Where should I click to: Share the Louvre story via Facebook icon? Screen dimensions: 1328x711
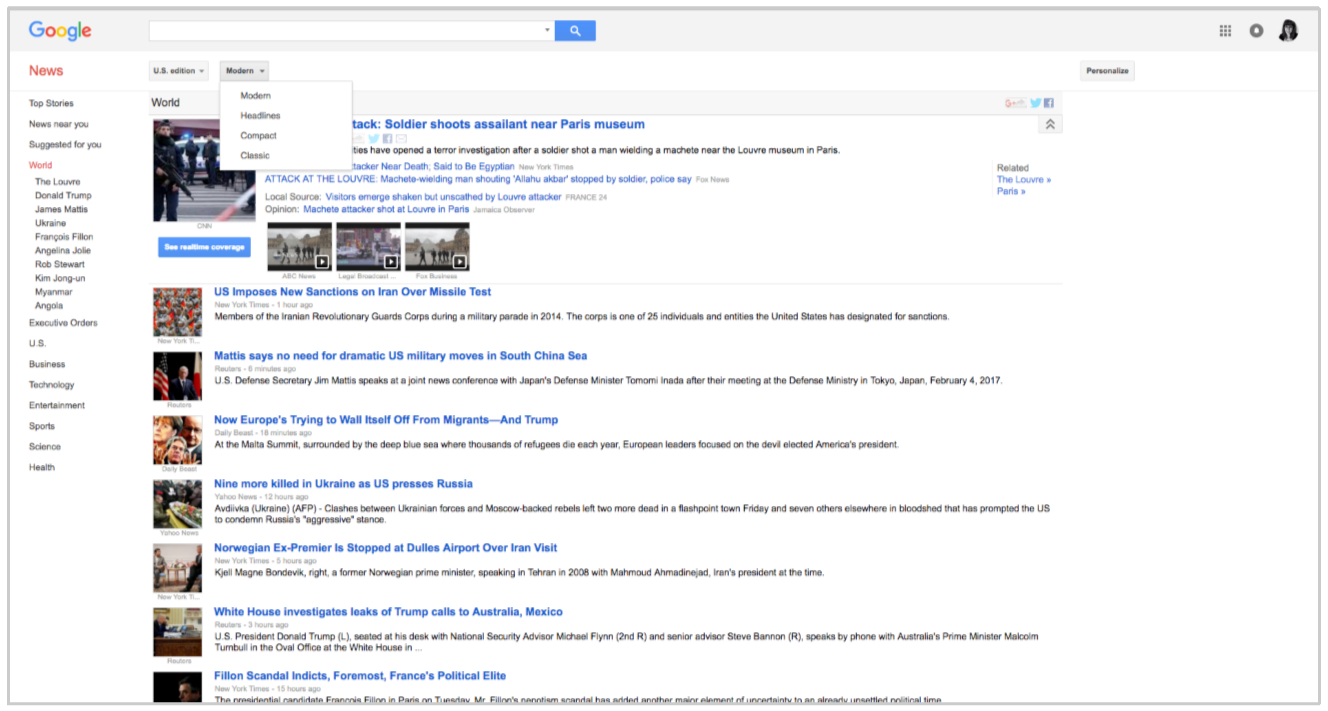(387, 139)
